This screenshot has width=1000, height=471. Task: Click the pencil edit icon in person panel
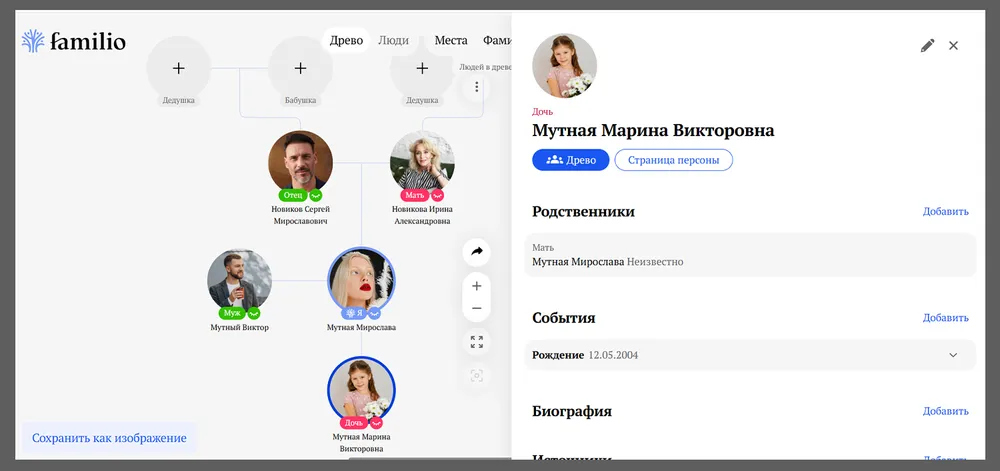927,46
